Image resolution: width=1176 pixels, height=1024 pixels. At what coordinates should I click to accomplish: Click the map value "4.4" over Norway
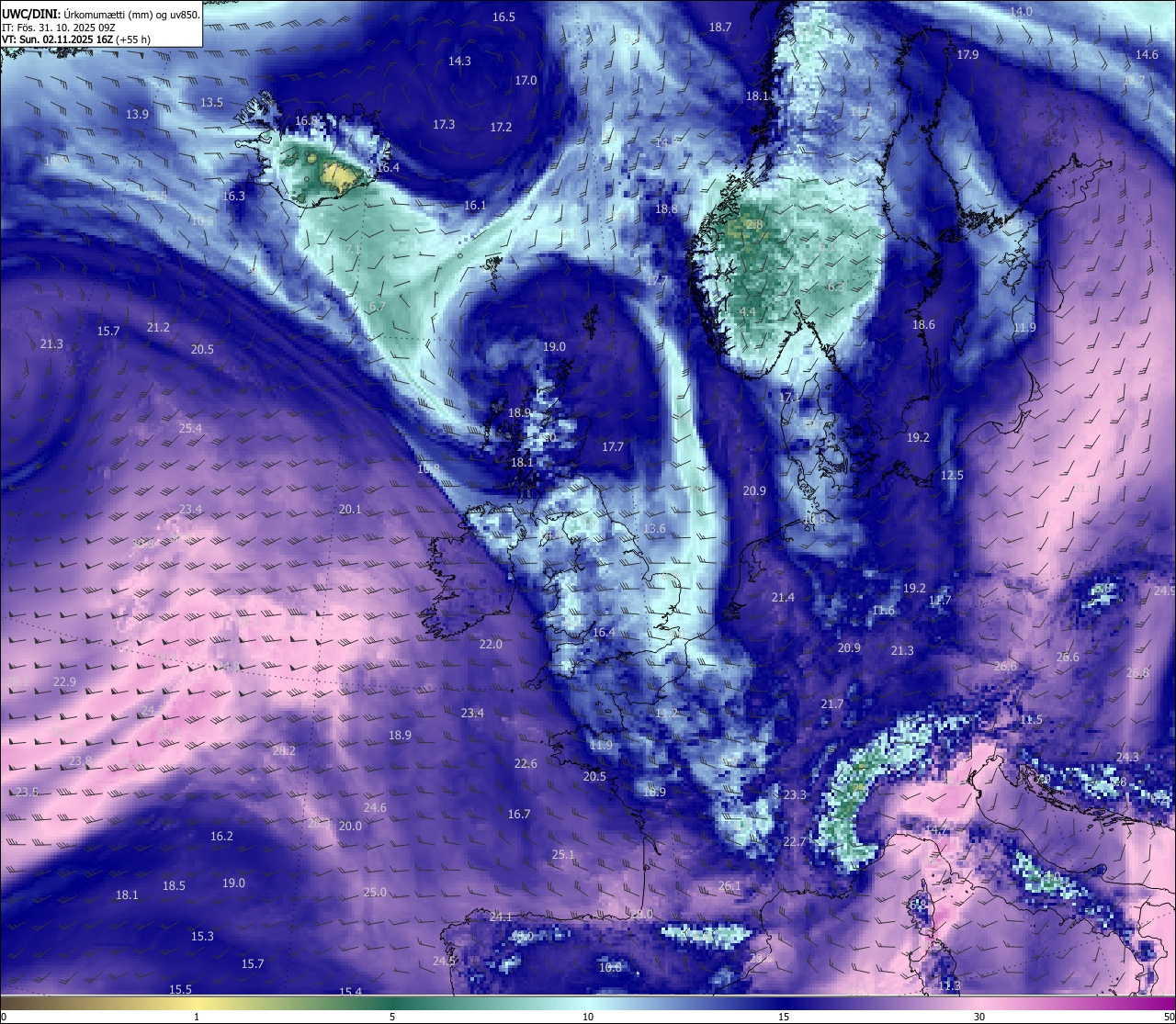click(x=748, y=312)
